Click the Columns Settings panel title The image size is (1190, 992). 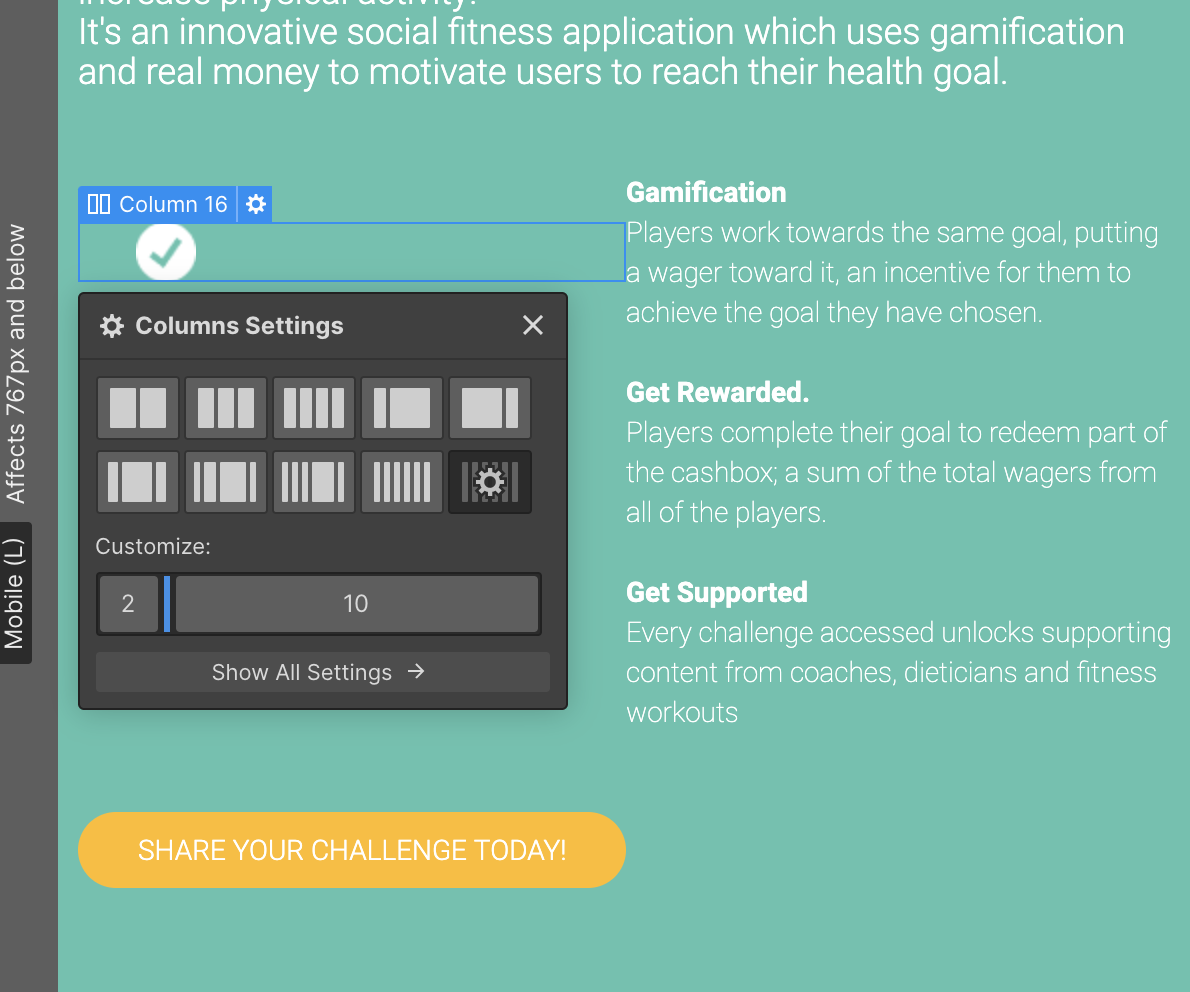pos(239,326)
